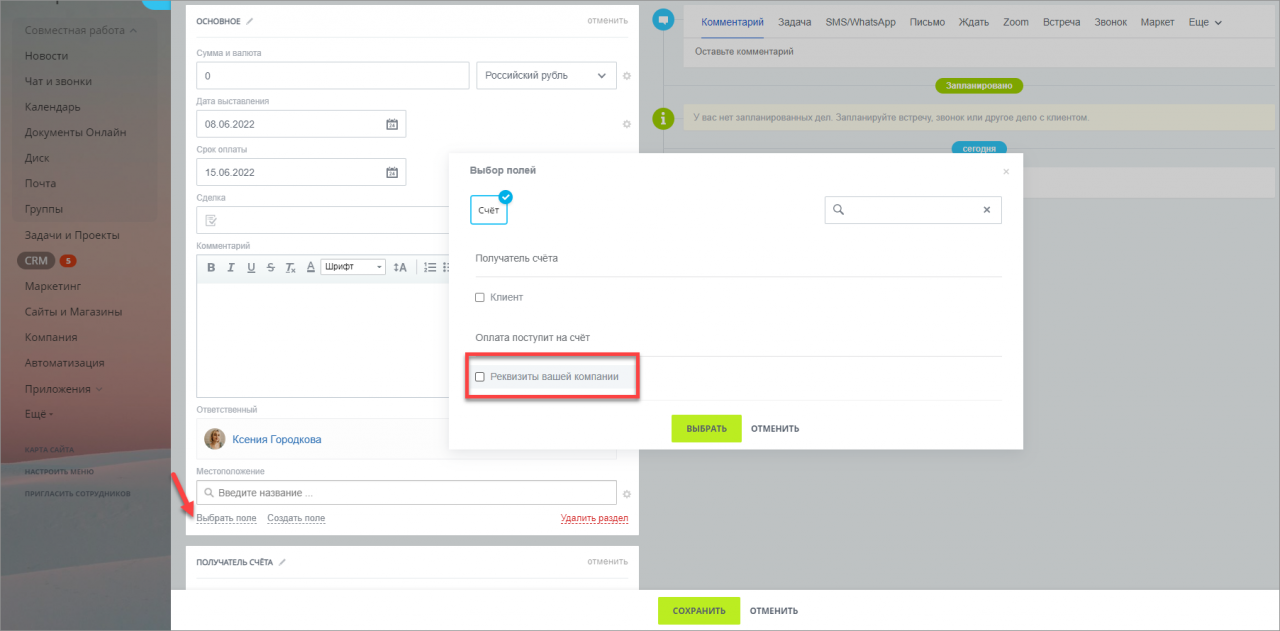Switch to Встреча tab
1280x631 pixels.
click(x=1061, y=22)
